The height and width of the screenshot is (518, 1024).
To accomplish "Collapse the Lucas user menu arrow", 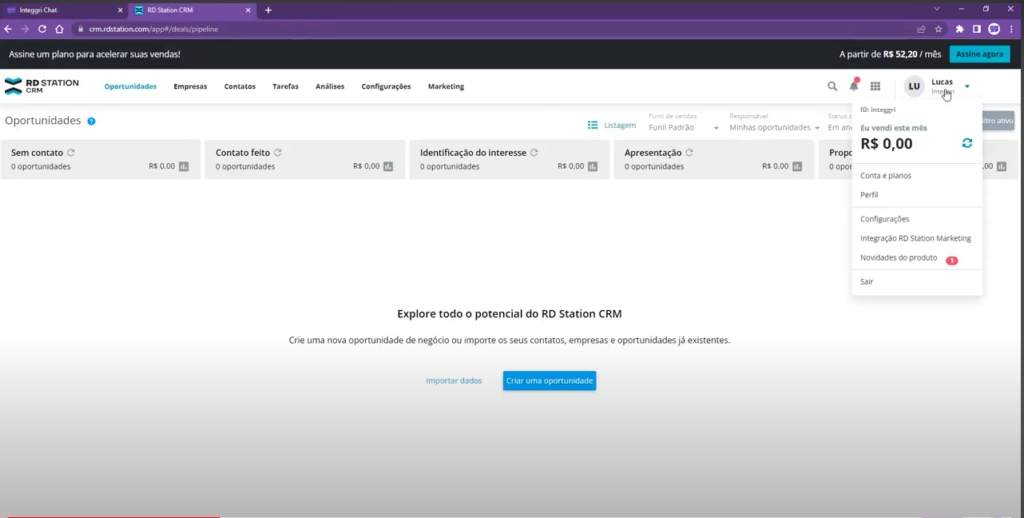I will (967, 86).
